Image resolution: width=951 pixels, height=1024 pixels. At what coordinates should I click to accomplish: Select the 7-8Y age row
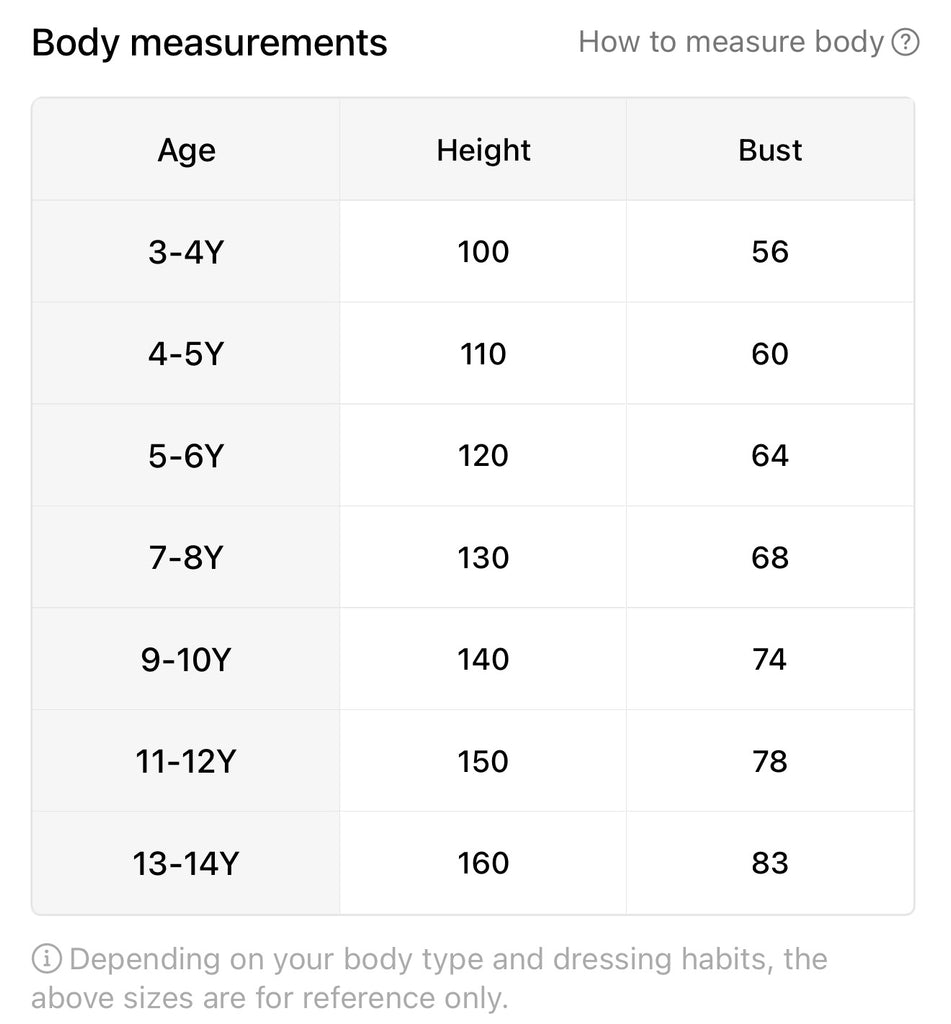[x=186, y=558]
